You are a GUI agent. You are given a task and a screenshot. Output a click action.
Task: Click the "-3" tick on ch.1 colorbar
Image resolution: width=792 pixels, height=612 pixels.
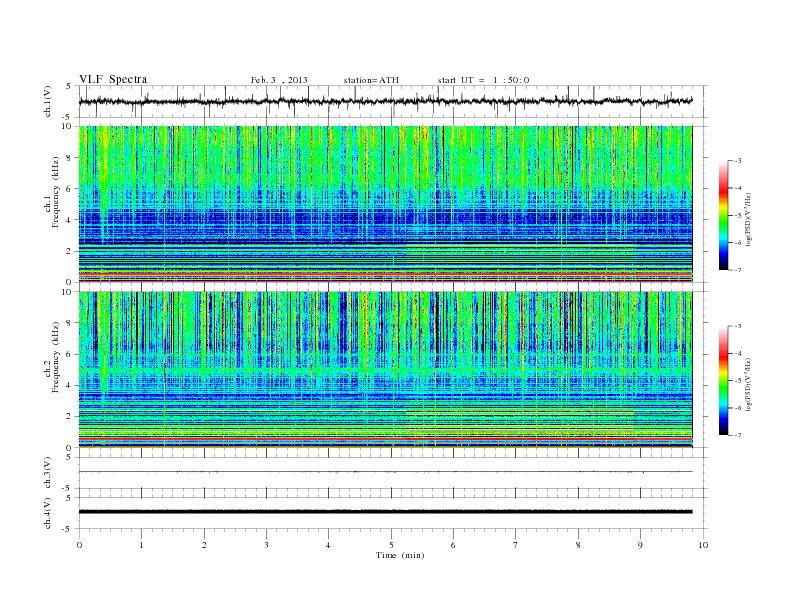[738, 161]
